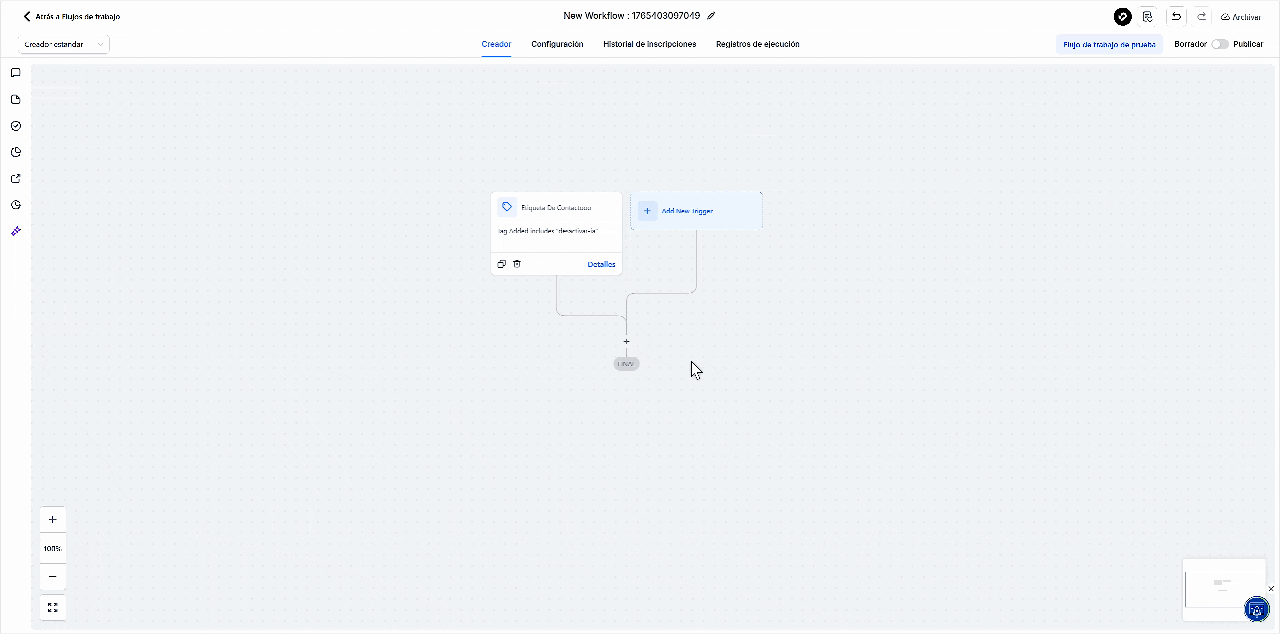The height and width of the screenshot is (634, 1280).
Task: Switch to the Configuración tab
Action: click(x=557, y=44)
